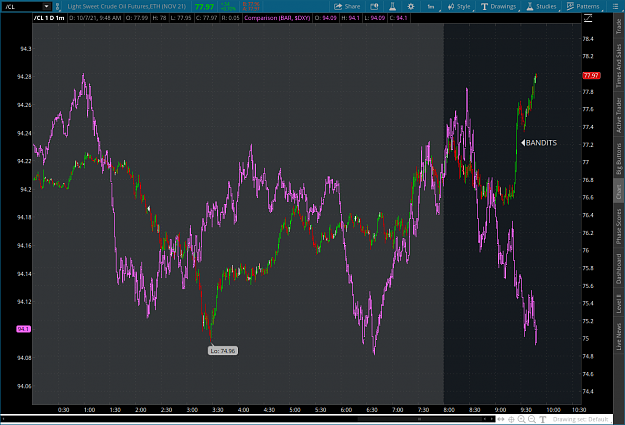Click the red 77.97 current price tag

tap(591, 75)
